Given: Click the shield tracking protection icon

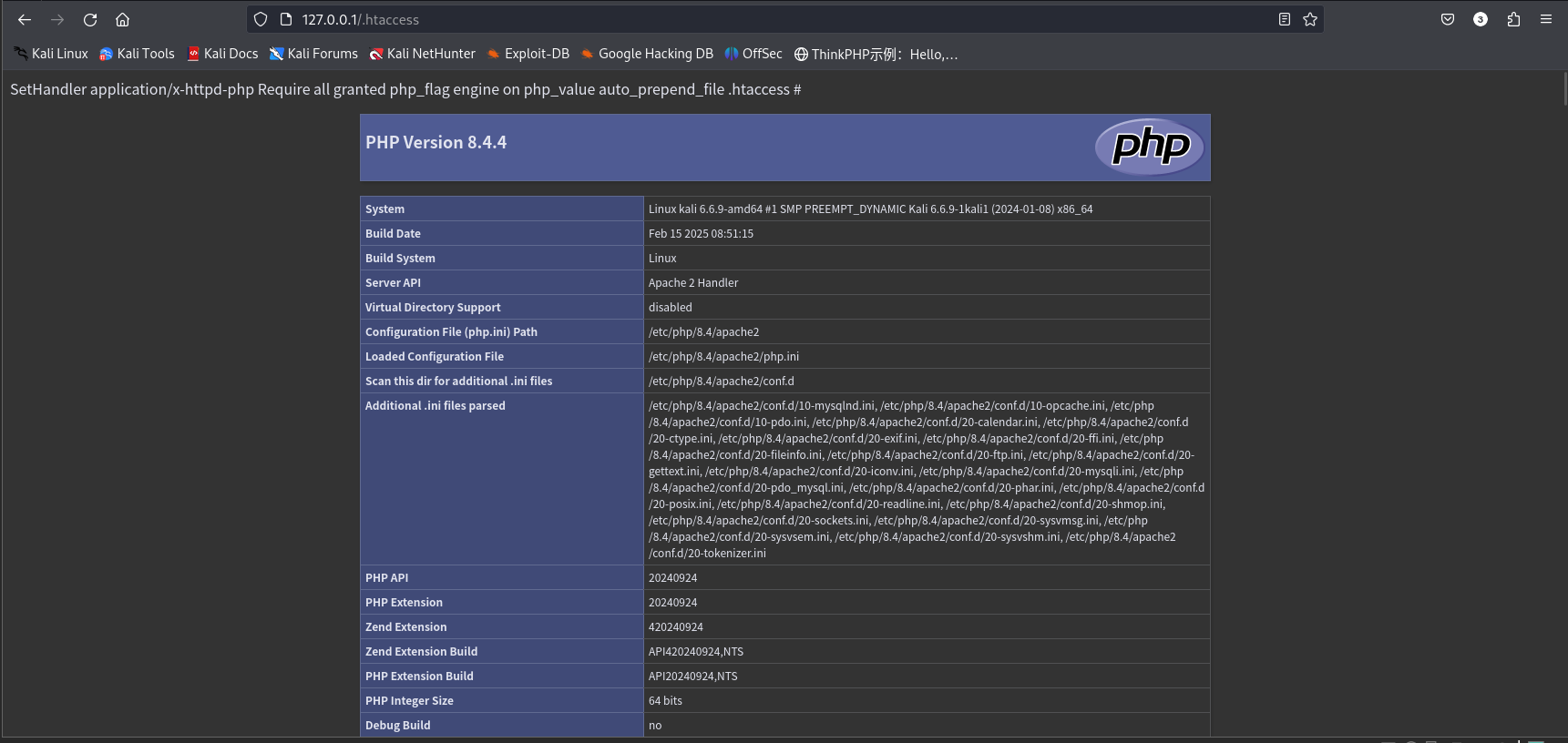Looking at the screenshot, I should [x=261, y=19].
